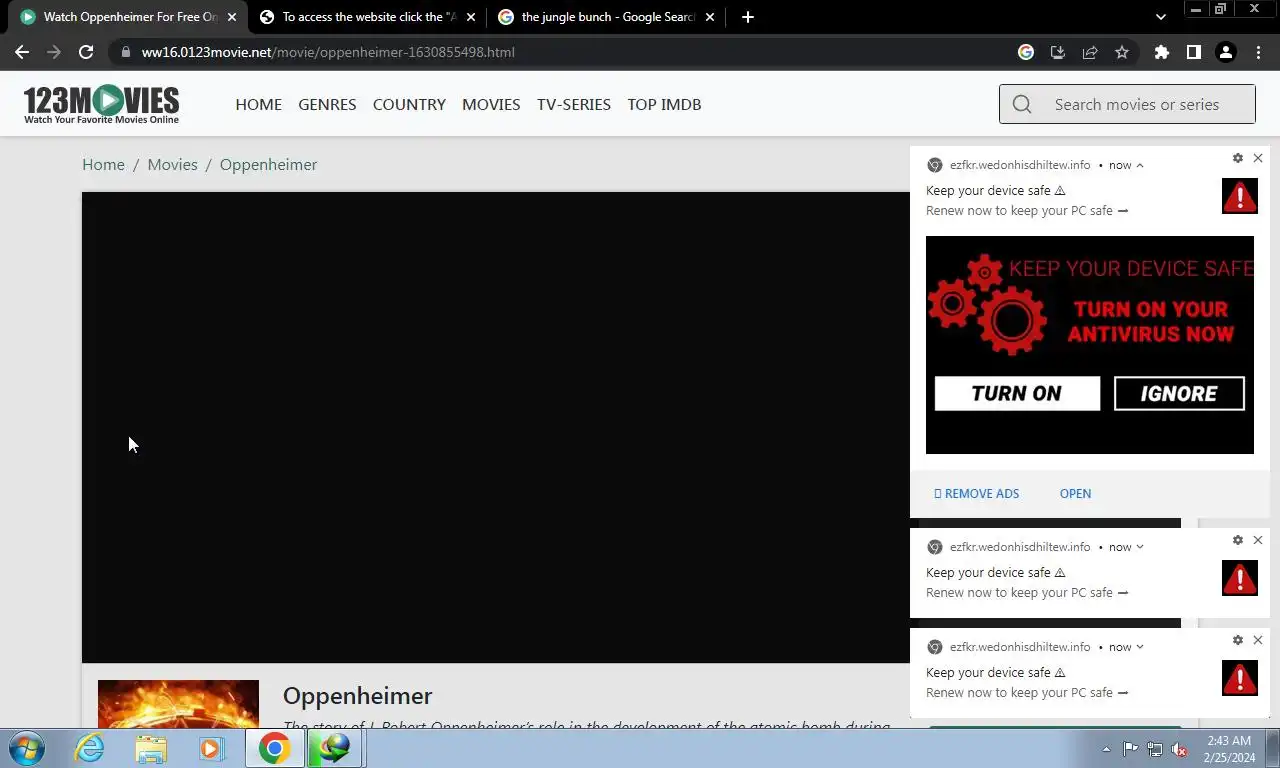Click red warning icon in top notification
Viewport: 1280px width, 768px height.
[x=1240, y=196]
